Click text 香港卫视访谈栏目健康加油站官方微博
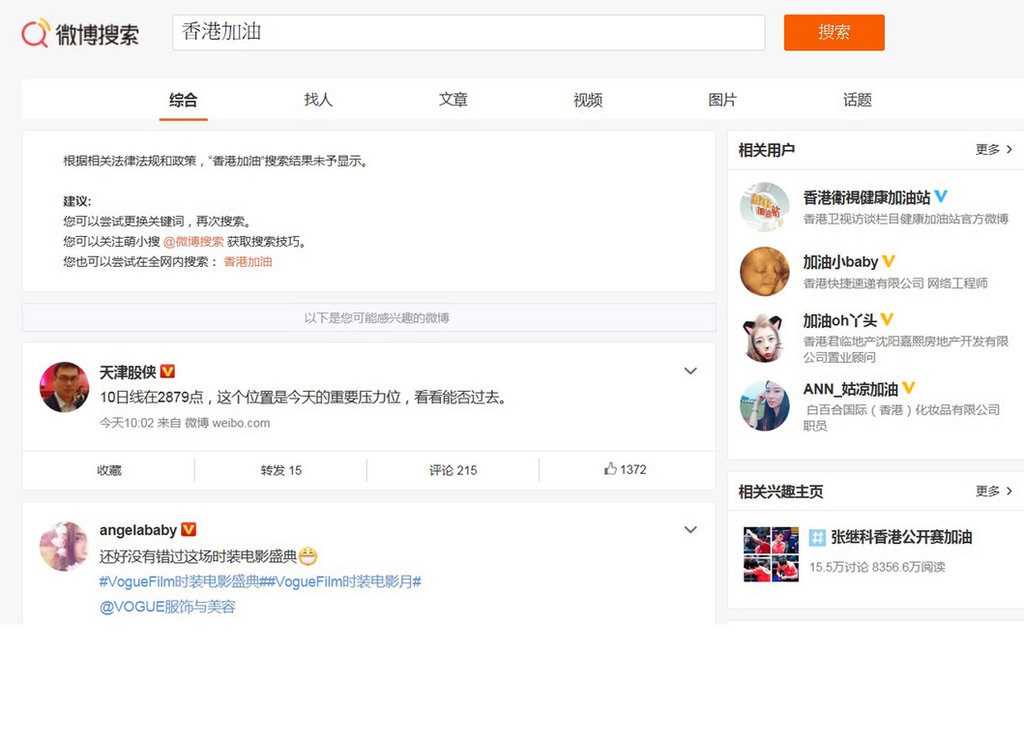The height and width of the screenshot is (743, 1024). tap(906, 219)
